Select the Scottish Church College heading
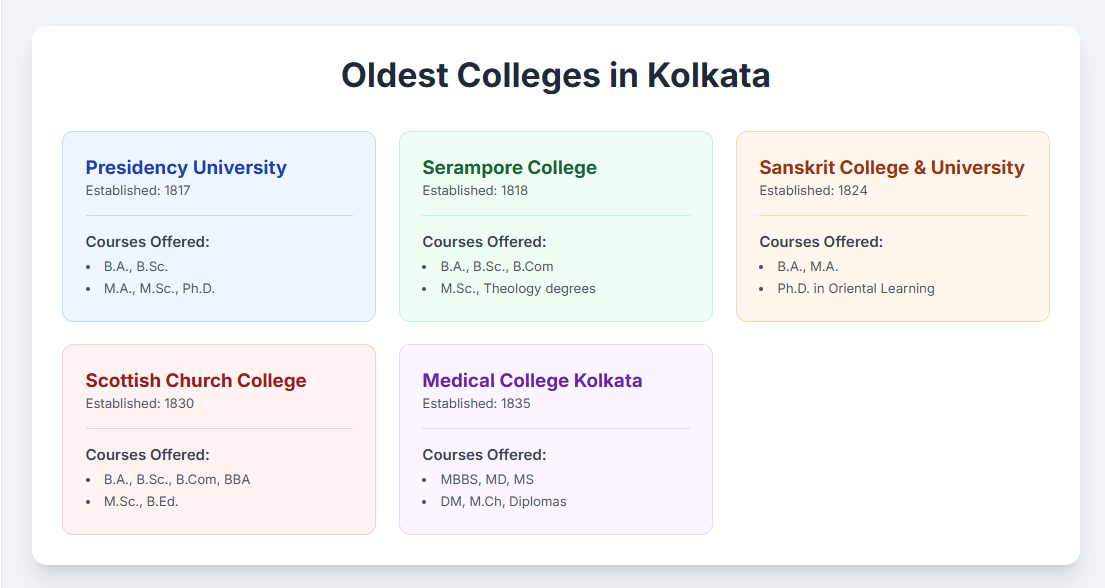 (x=196, y=380)
